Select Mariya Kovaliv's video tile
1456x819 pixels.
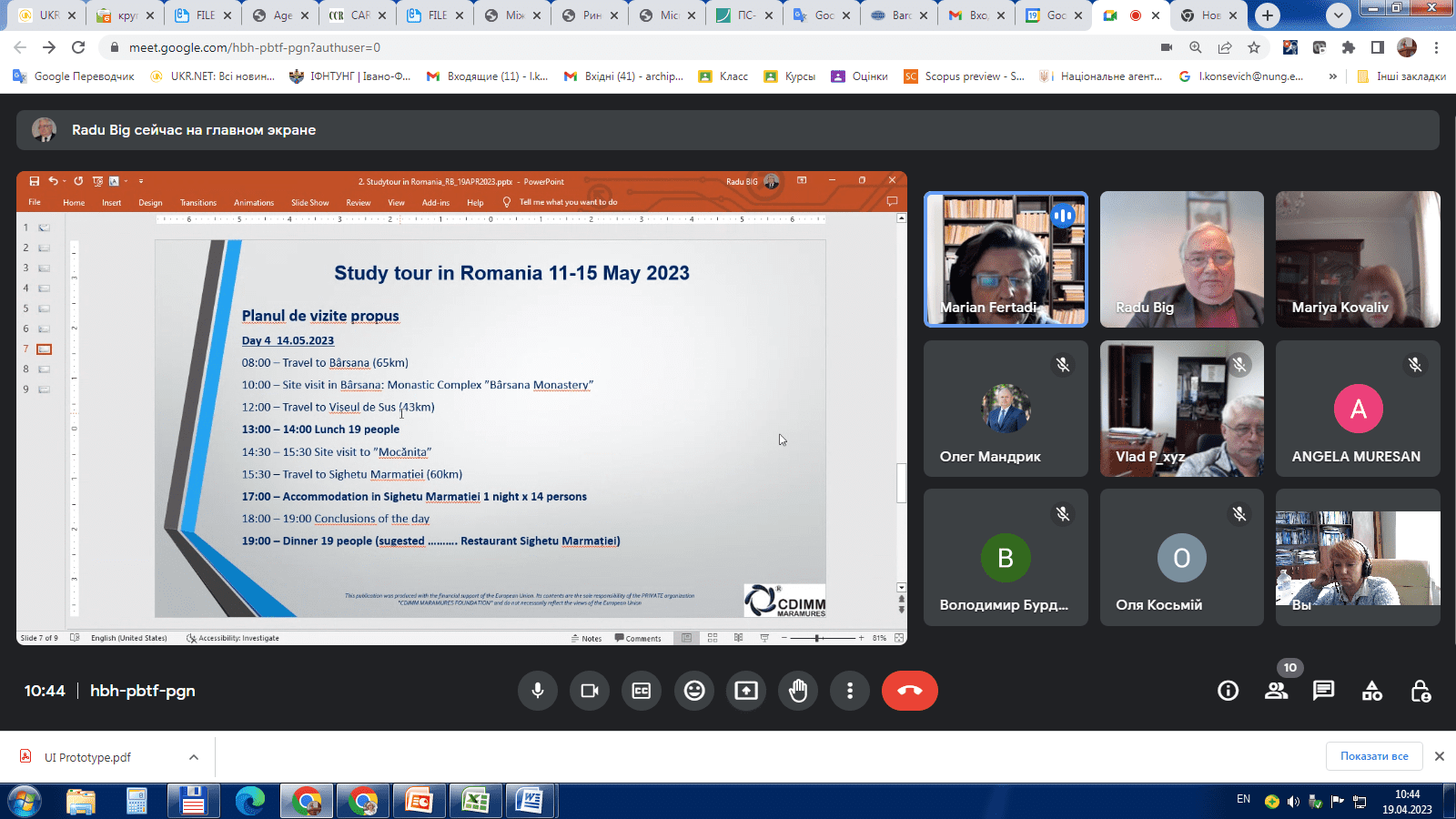click(1357, 259)
